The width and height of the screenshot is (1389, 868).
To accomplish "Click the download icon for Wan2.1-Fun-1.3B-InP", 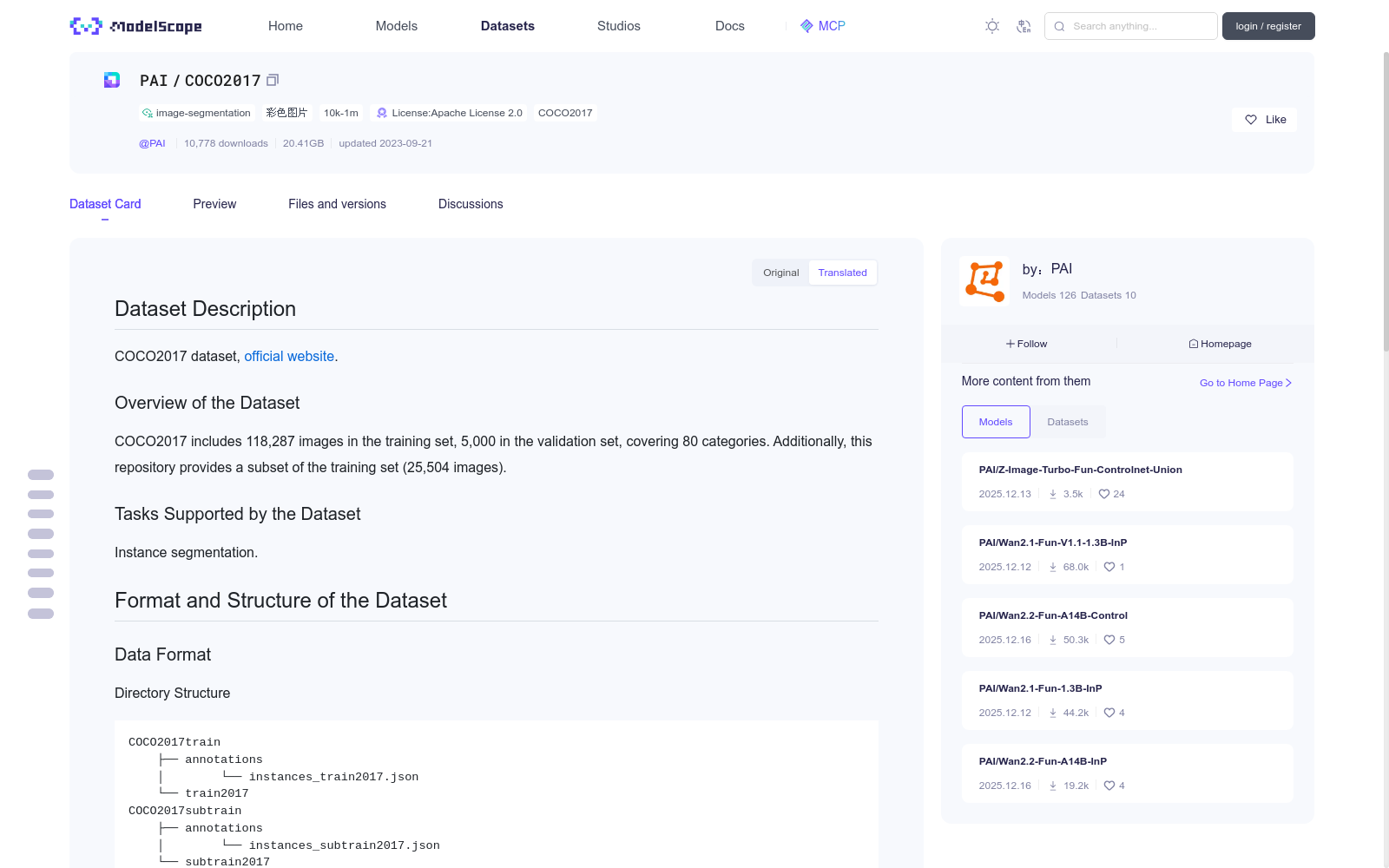I will (x=1053, y=713).
